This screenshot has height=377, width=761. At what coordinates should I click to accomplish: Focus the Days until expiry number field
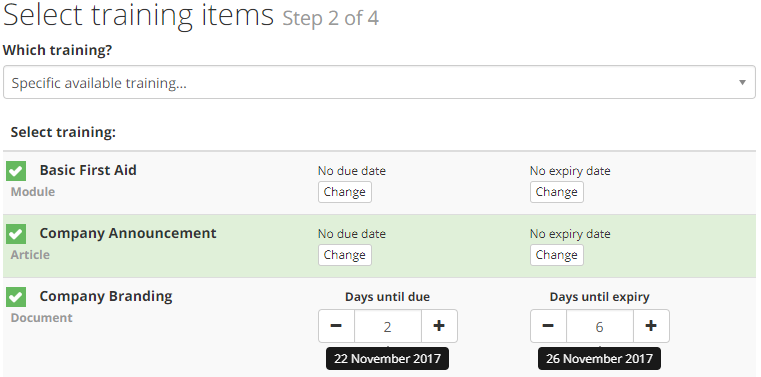(x=600, y=326)
